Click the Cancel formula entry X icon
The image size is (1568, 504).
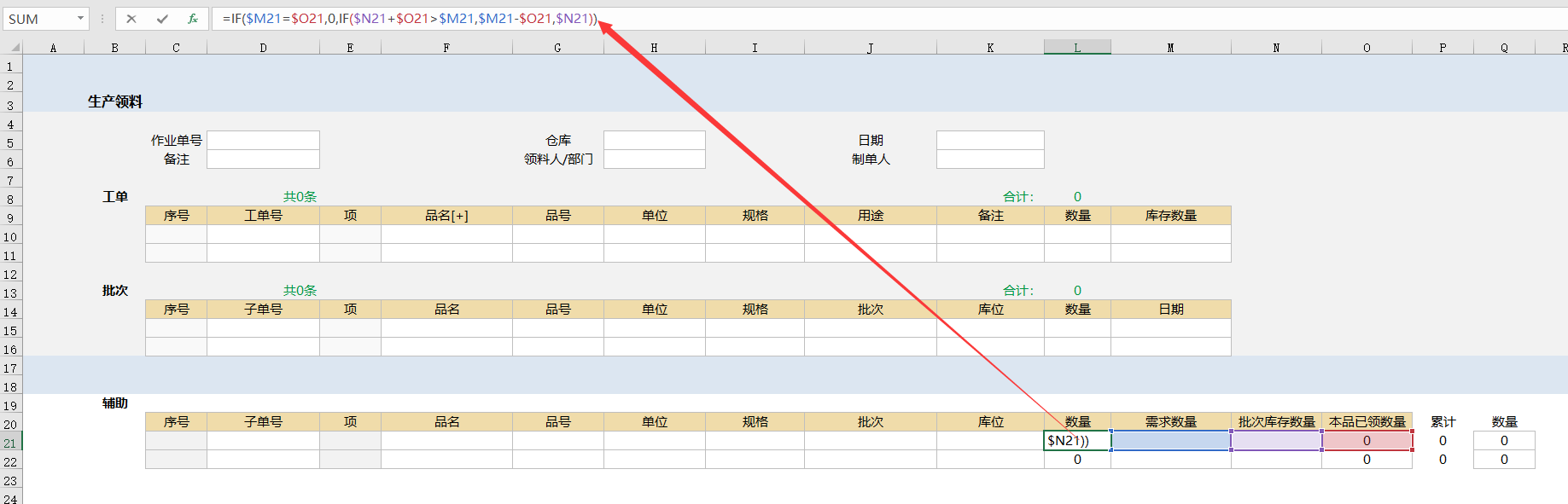coord(131,19)
